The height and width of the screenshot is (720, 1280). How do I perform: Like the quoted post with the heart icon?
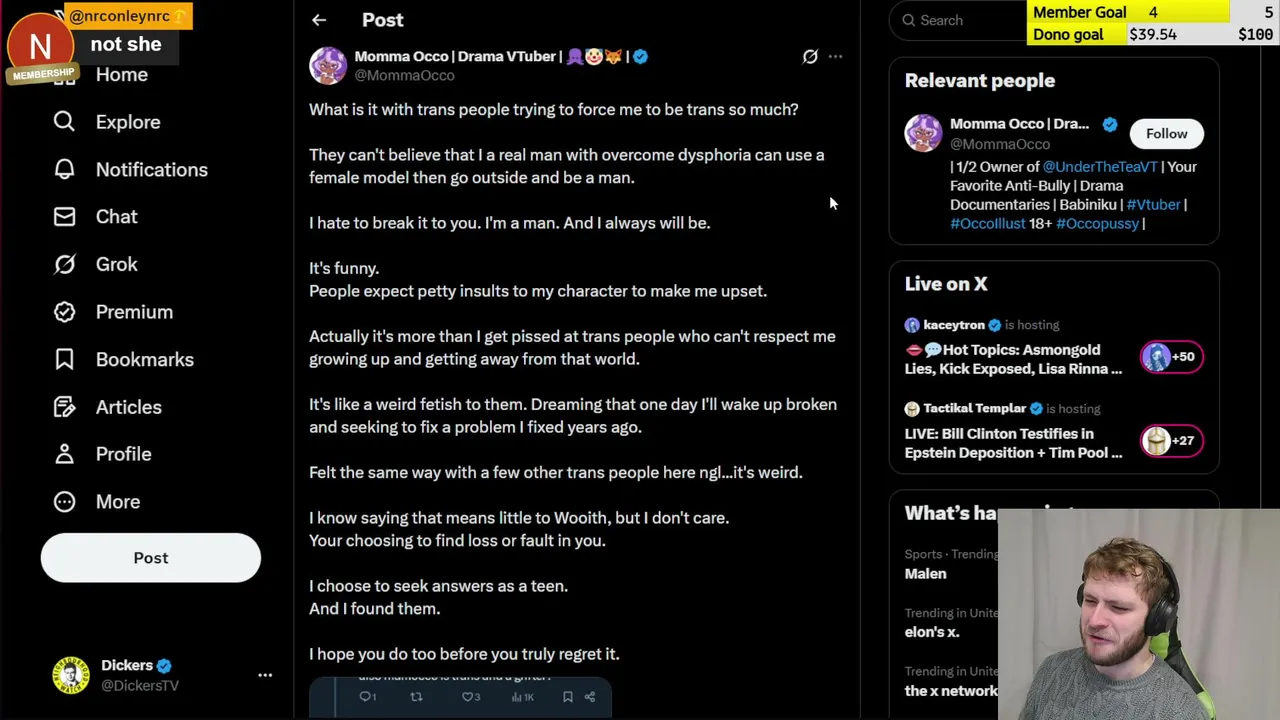pyautogui.click(x=469, y=697)
